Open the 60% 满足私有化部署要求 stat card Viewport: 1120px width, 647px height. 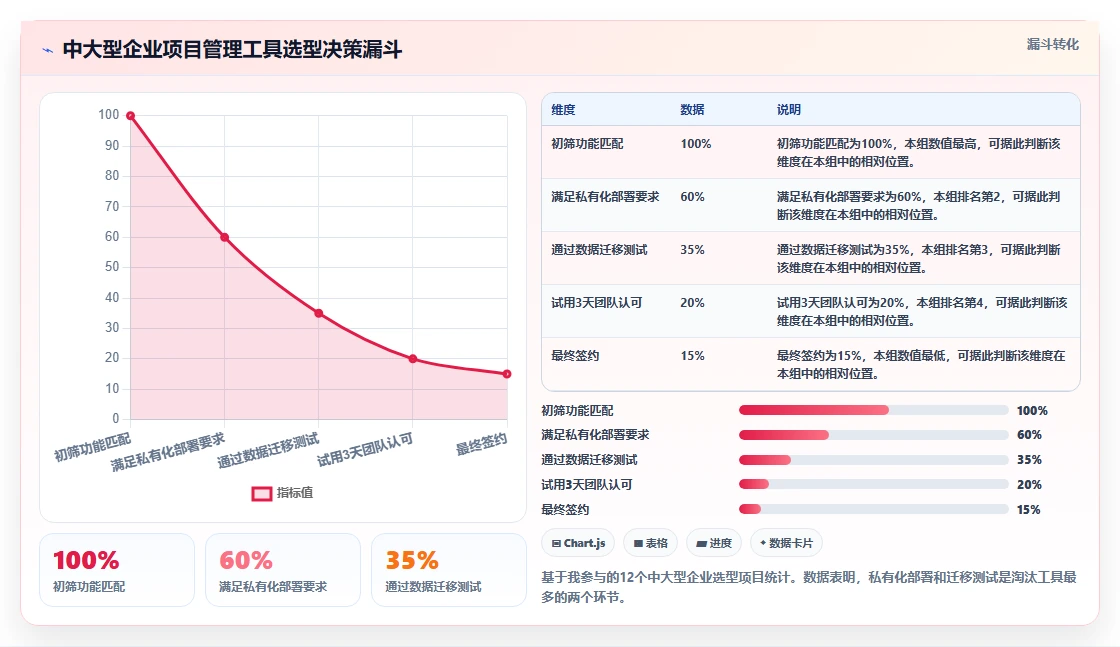(x=283, y=570)
